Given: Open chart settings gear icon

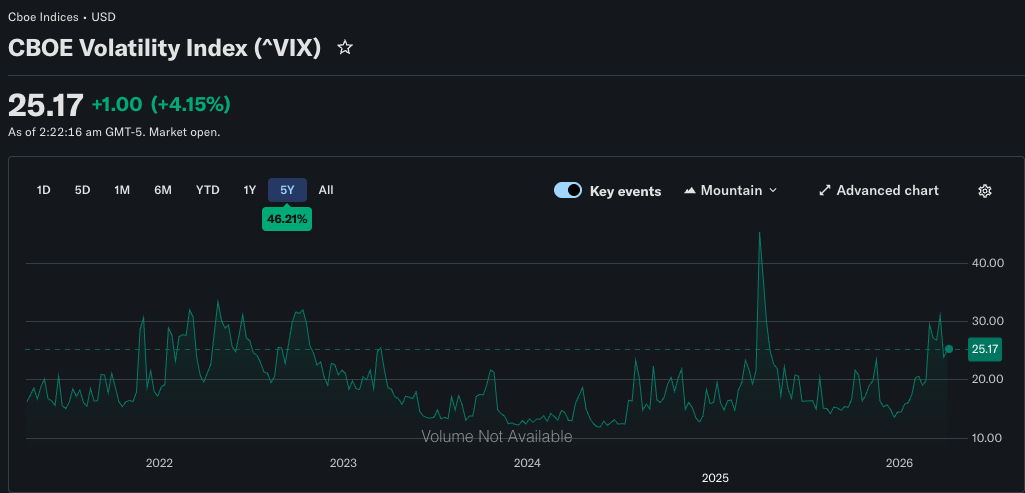Looking at the screenshot, I should point(984,191).
